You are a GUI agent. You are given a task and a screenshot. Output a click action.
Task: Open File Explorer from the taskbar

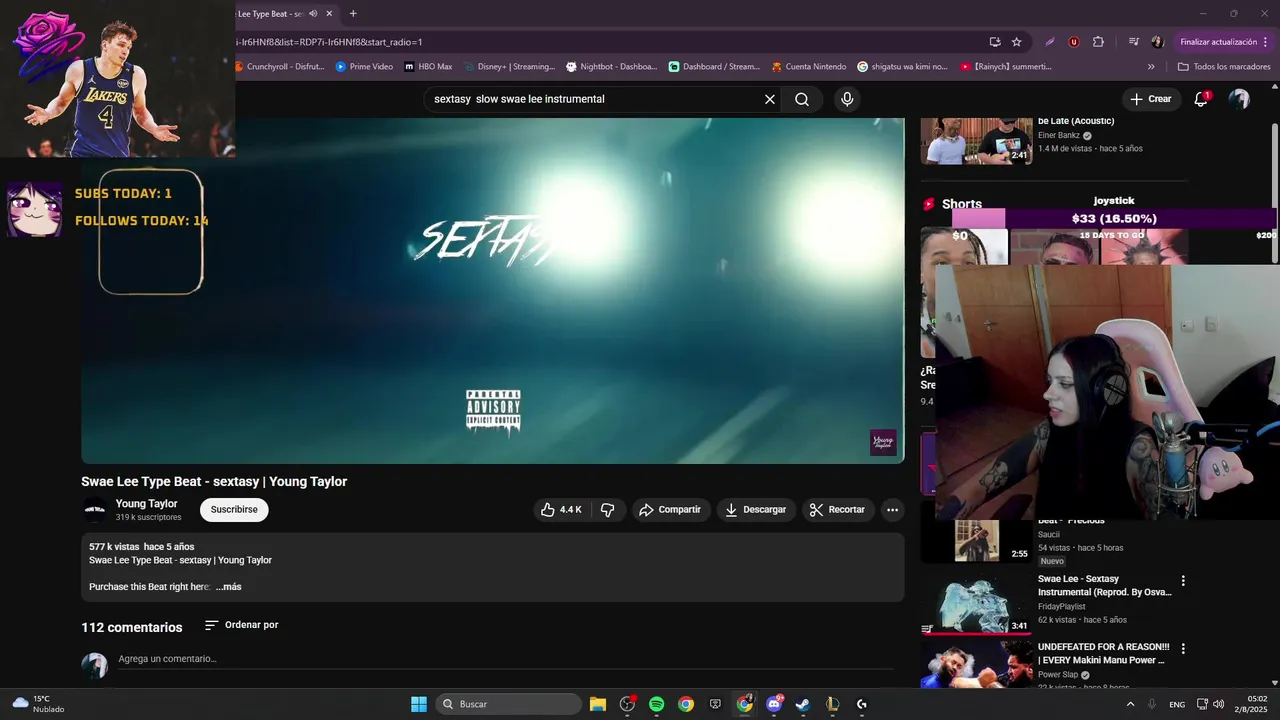pyautogui.click(x=598, y=704)
